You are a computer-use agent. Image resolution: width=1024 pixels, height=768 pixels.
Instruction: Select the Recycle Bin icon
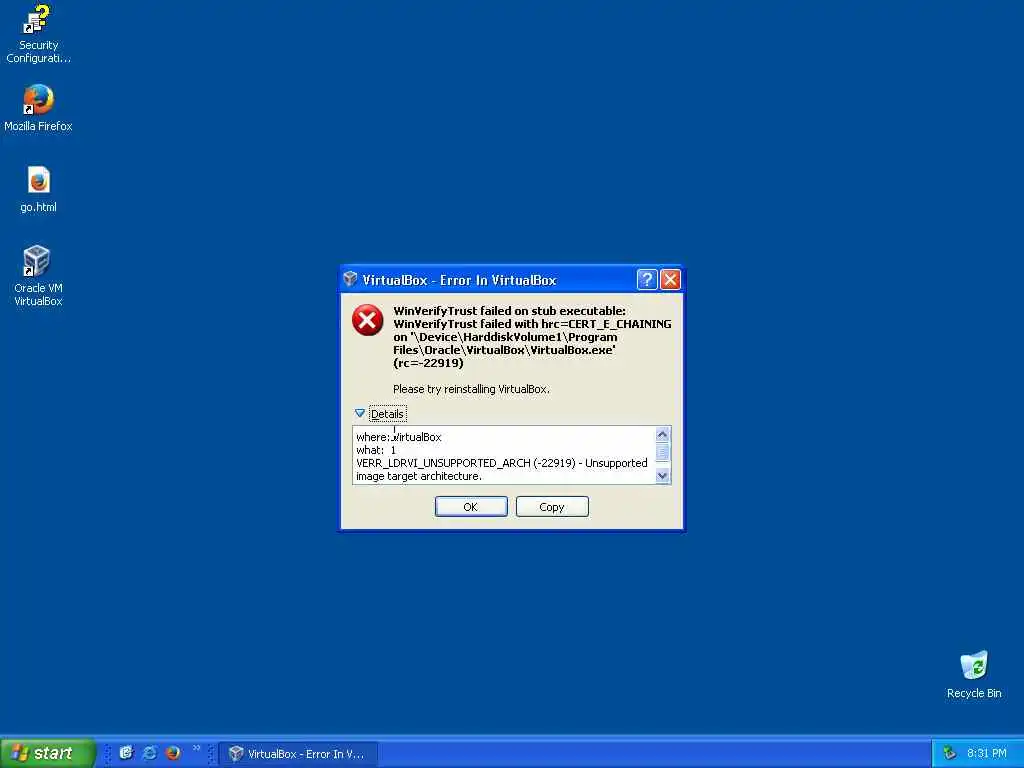pyautogui.click(x=974, y=675)
